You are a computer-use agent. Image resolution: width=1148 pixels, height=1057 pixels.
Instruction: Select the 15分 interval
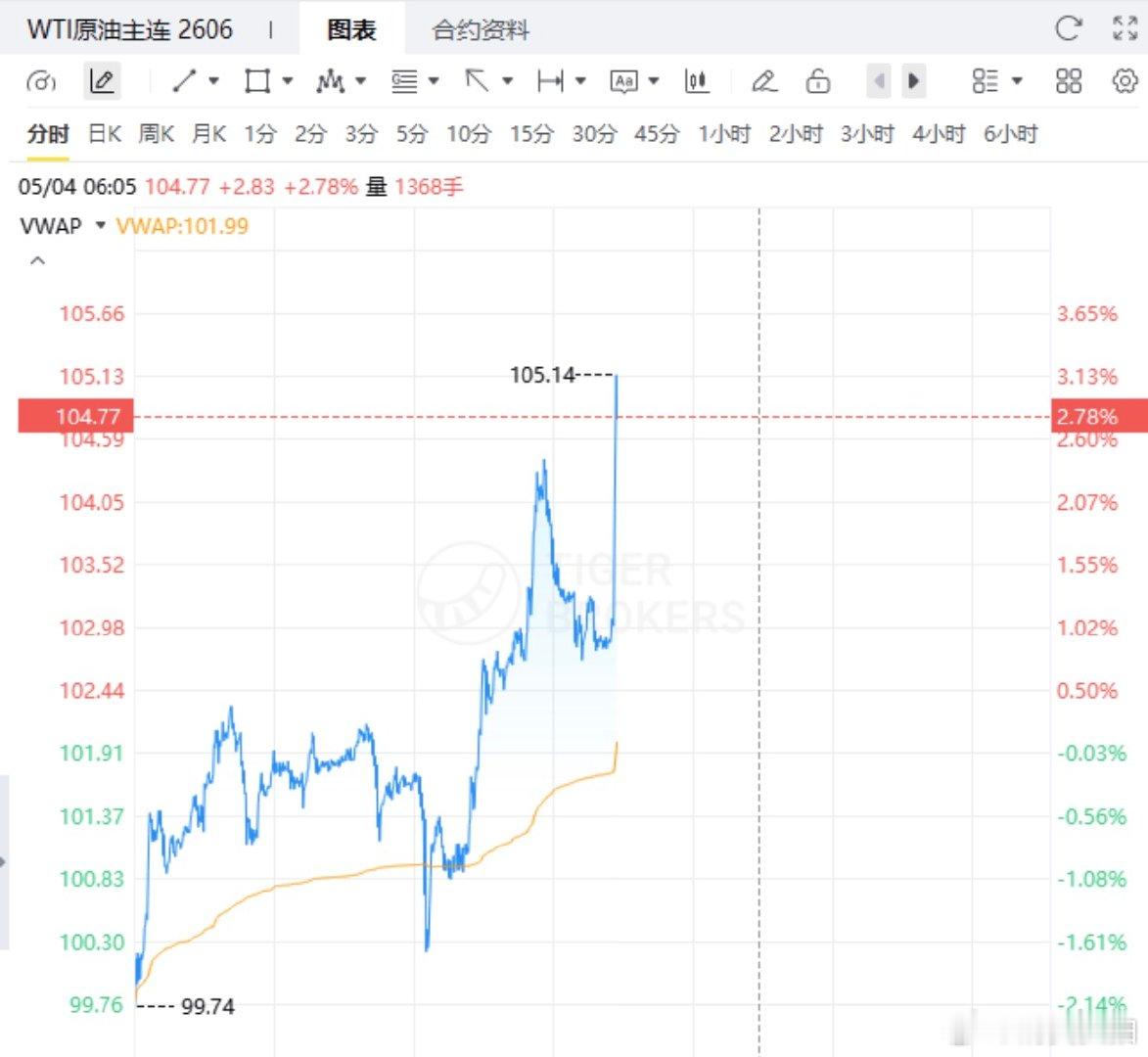point(531,134)
